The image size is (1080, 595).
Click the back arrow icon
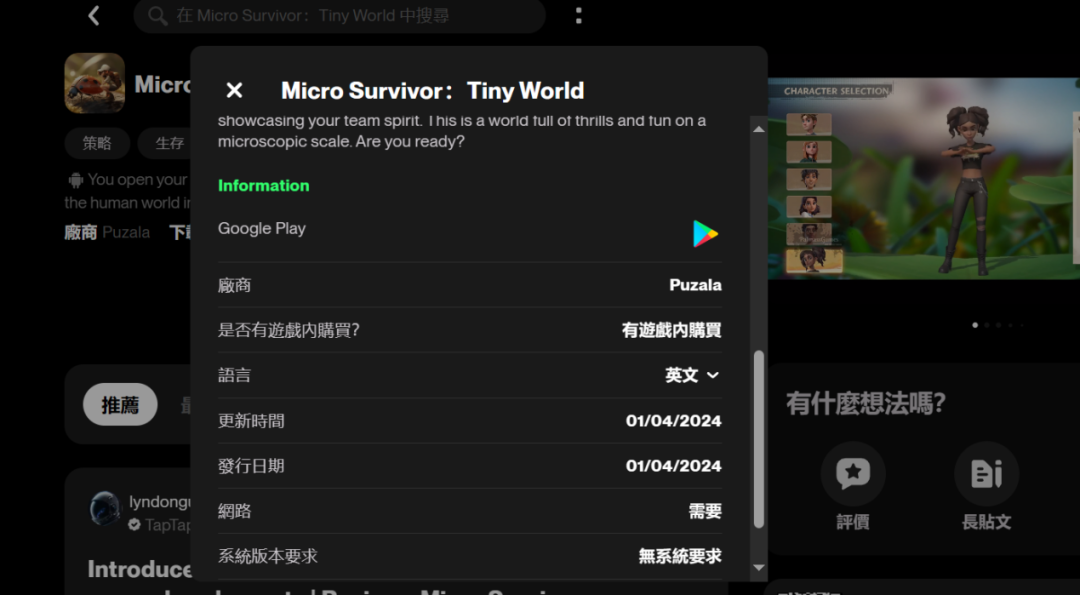click(93, 15)
